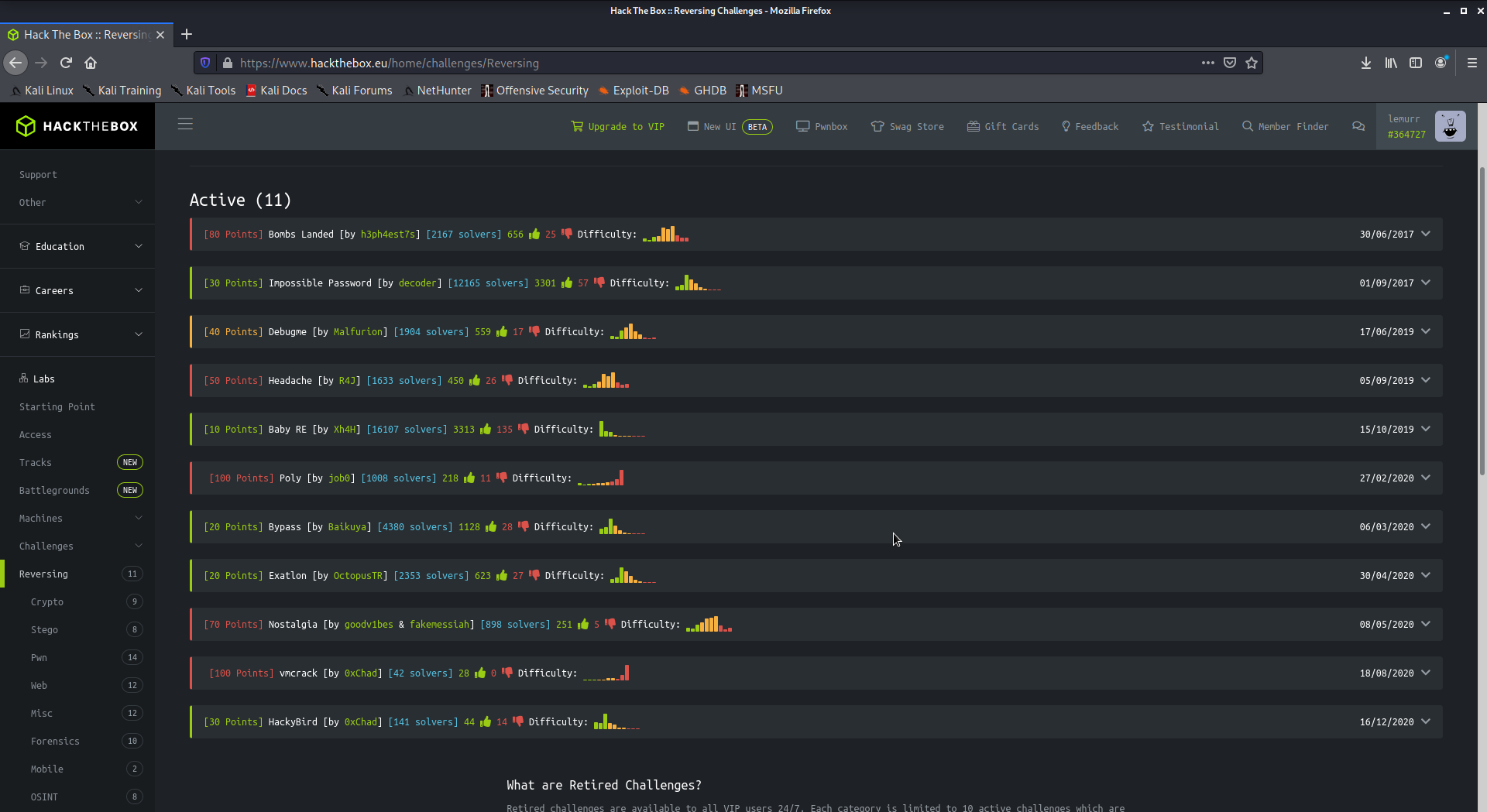Open the Kali Tools bookmark
1487x812 pixels.
click(204, 91)
